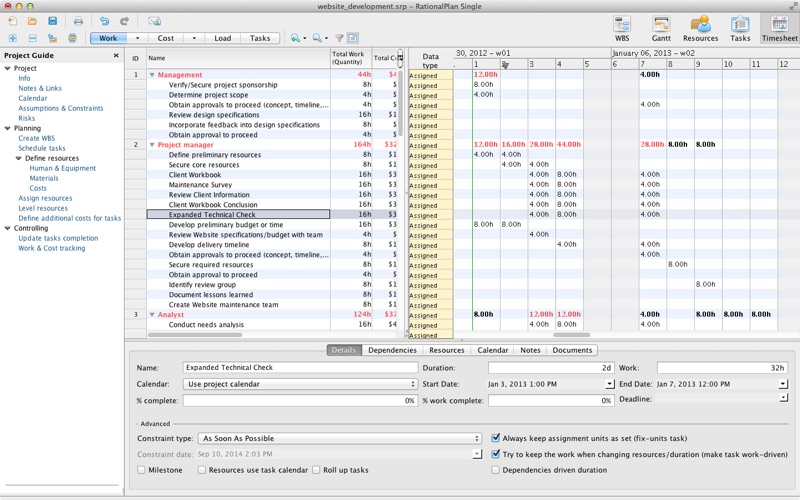Enable the Milestone checkbox
This screenshot has width=800, height=500.
(142, 469)
